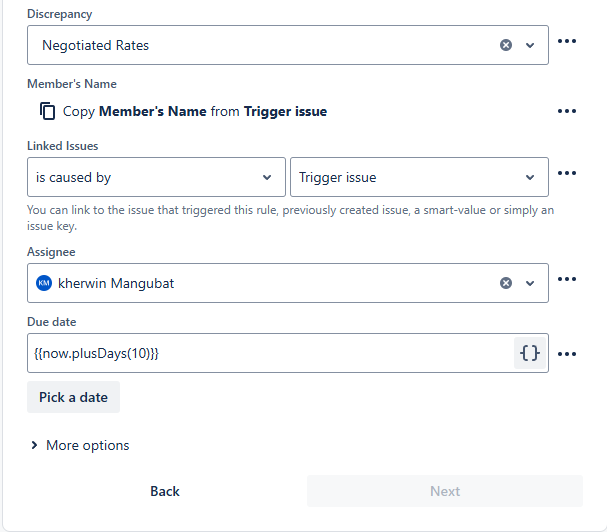
Task: Click into the Due date smart value field
Action: [x=270, y=353]
